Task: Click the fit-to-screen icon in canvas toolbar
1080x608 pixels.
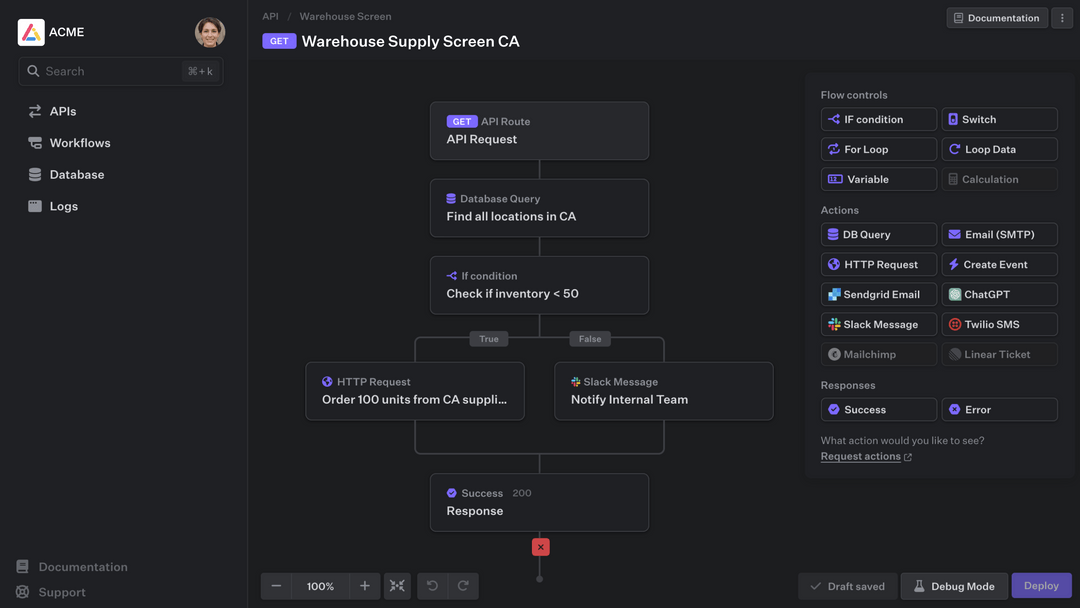Action: pyautogui.click(x=396, y=585)
